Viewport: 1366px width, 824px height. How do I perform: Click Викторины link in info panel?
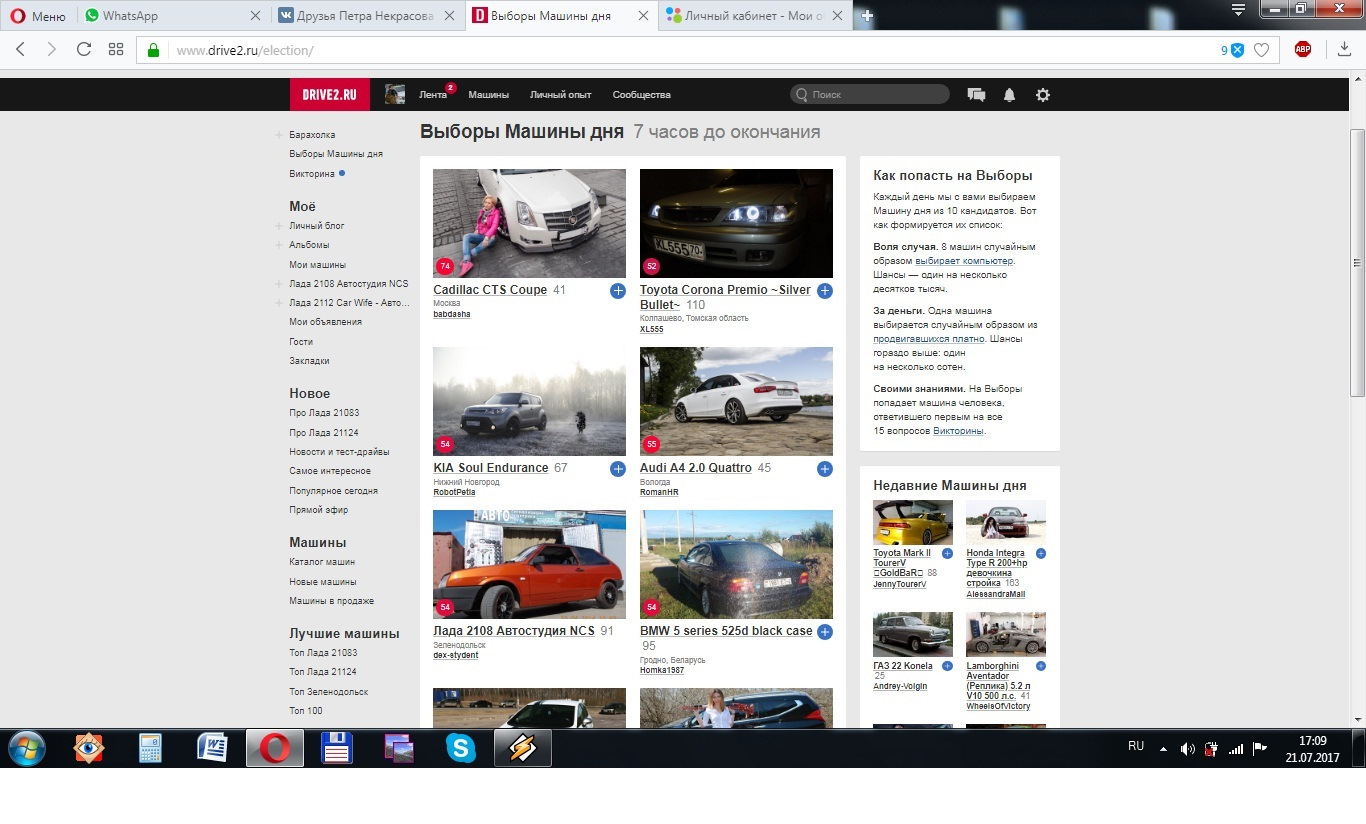[959, 431]
